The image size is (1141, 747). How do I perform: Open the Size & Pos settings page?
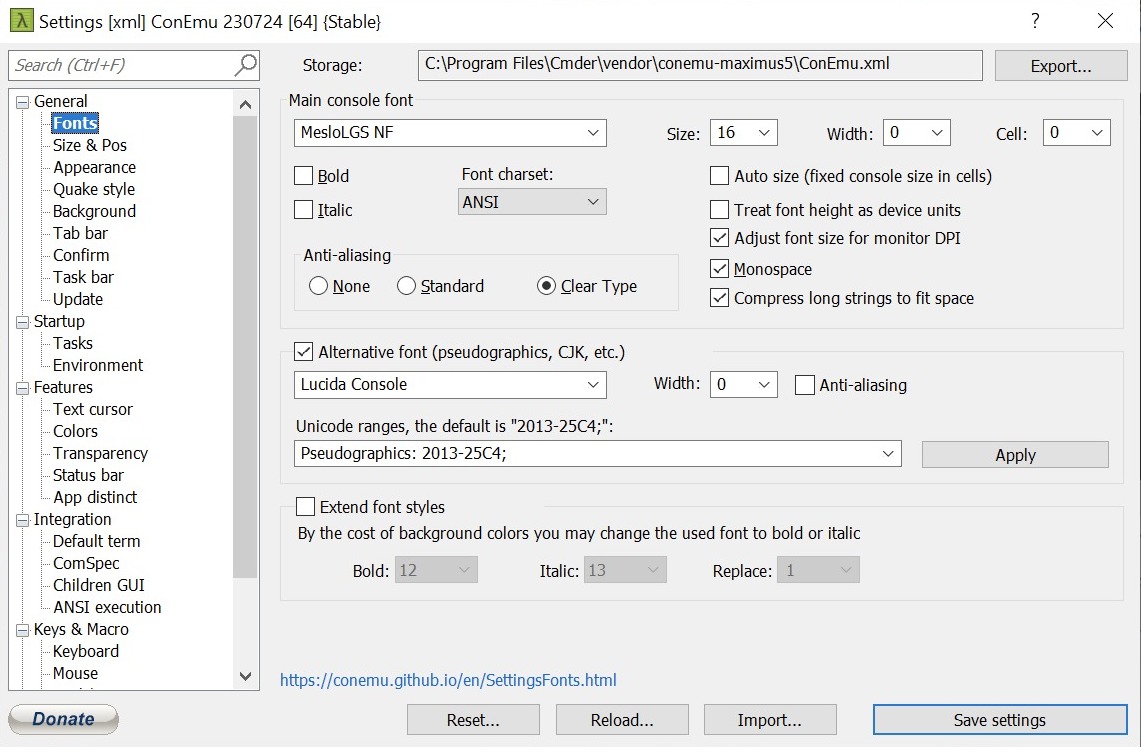(x=90, y=145)
